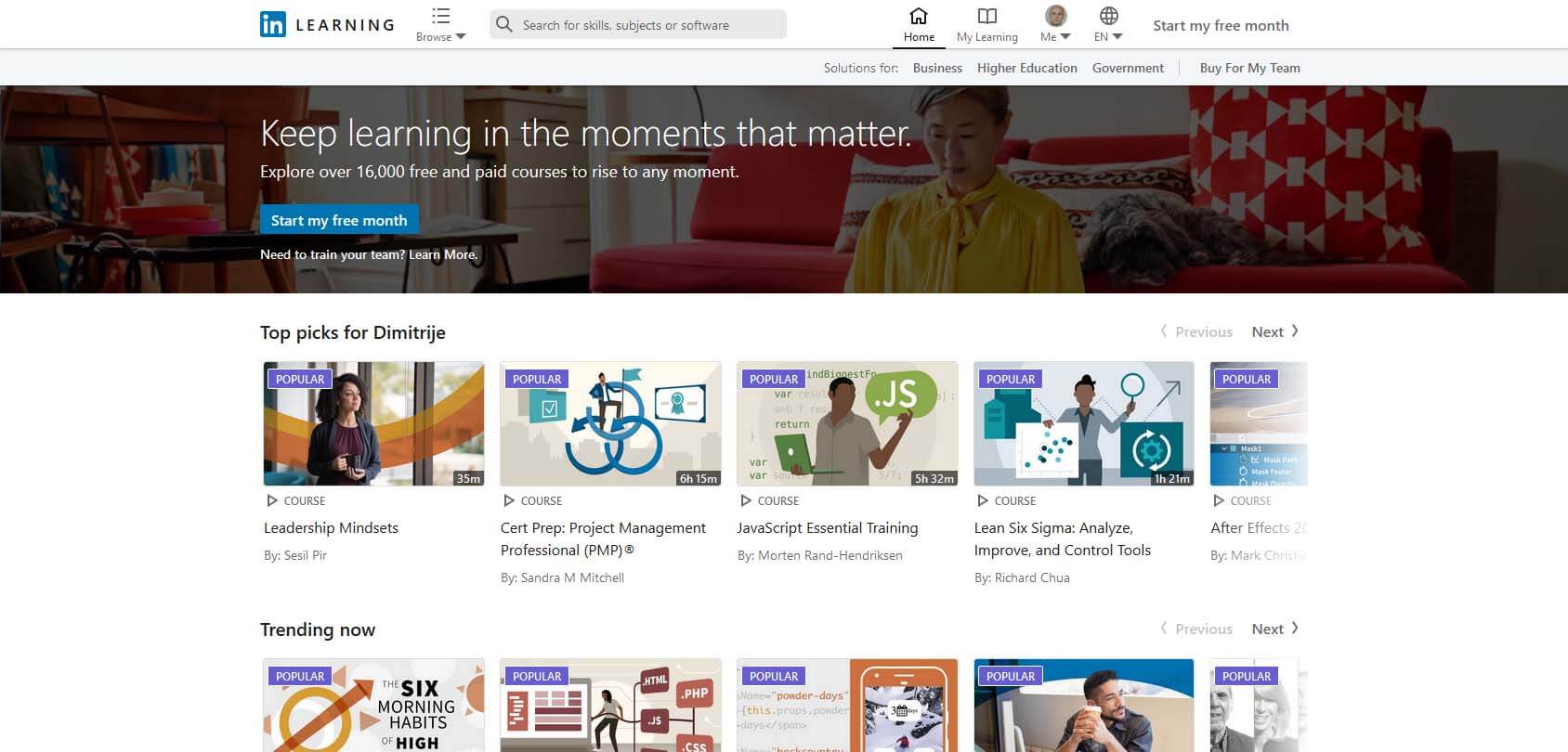Open Government solutions link
1568x752 pixels.
tap(1128, 68)
